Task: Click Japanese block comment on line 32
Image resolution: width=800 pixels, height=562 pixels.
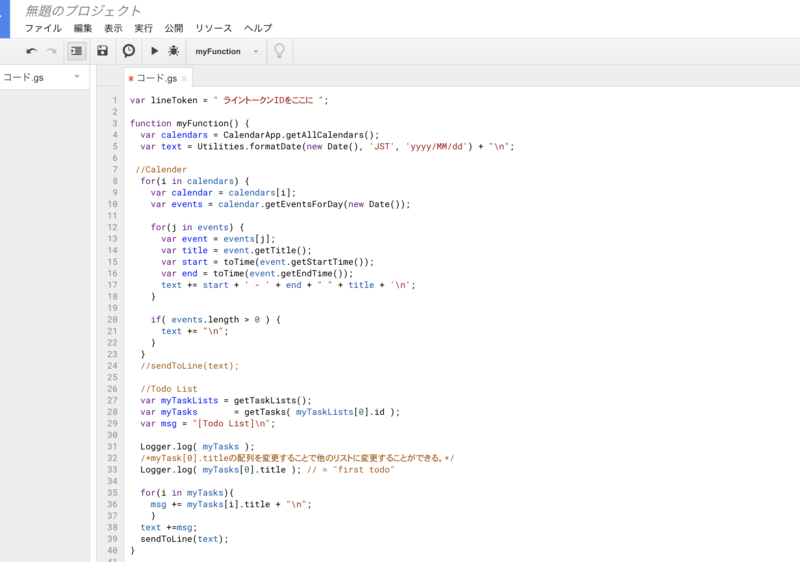Action: pos(297,458)
